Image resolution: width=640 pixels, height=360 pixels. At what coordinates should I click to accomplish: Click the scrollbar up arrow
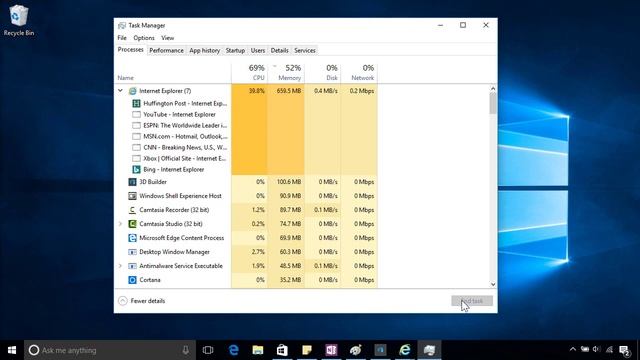click(x=493, y=88)
